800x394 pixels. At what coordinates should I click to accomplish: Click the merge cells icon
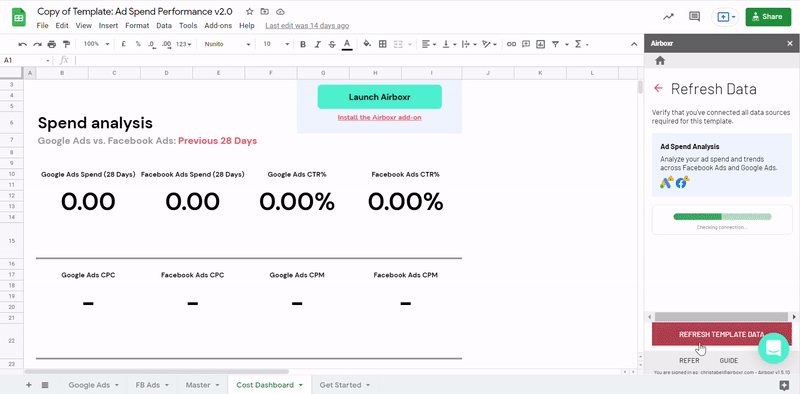coord(398,44)
